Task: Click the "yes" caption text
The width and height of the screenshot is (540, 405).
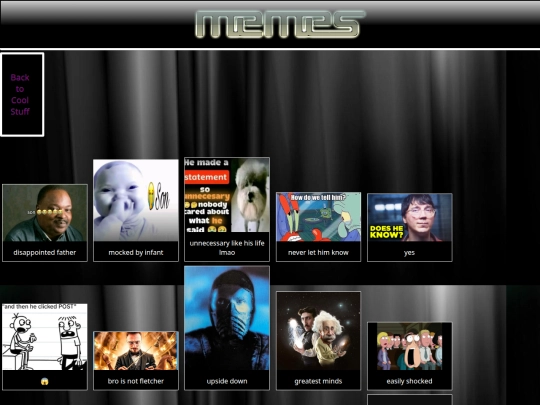Action: coord(409,252)
